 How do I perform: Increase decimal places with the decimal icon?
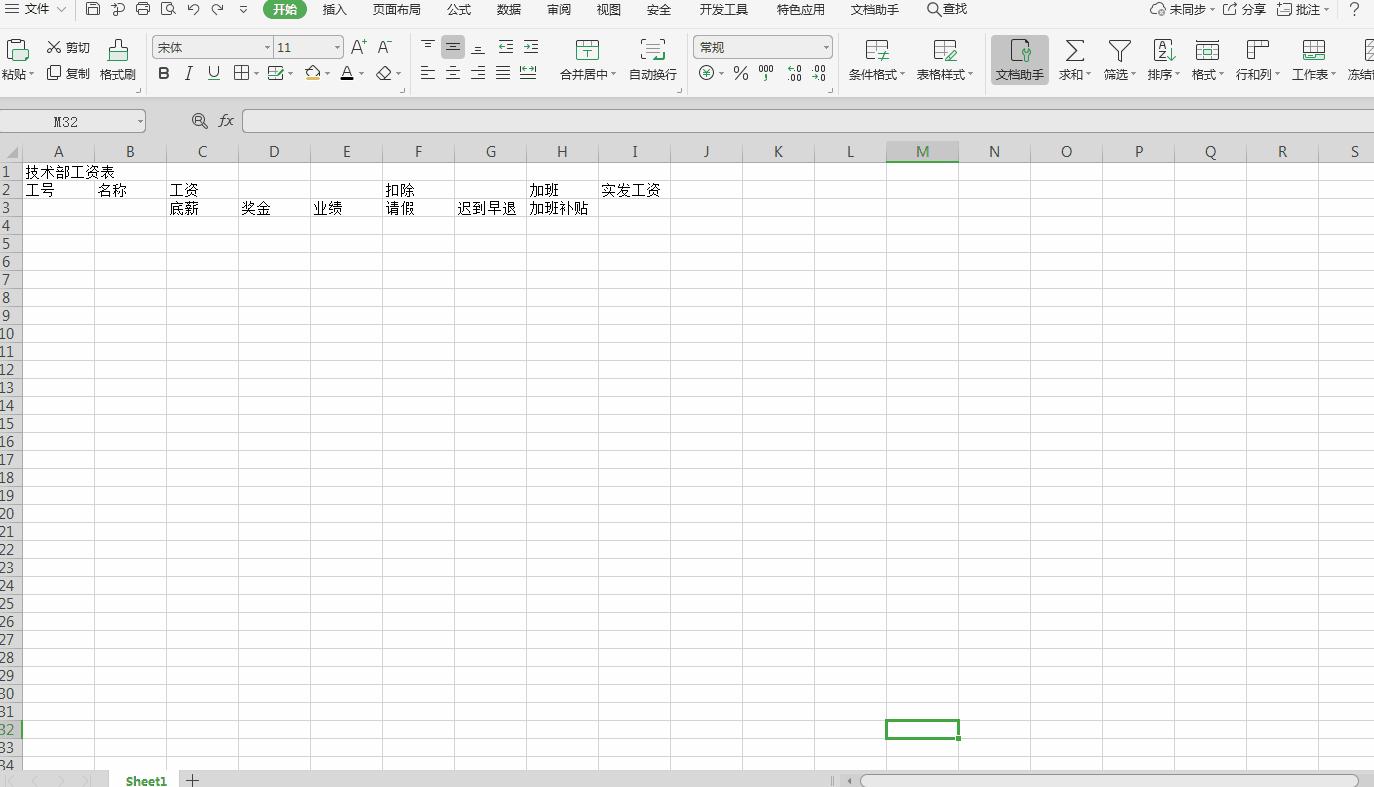pos(793,73)
